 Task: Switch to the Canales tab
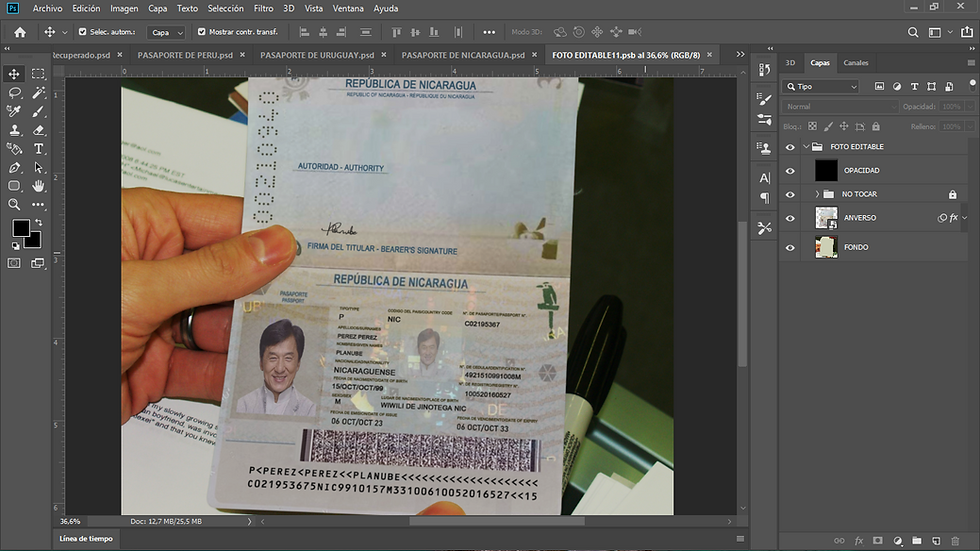(x=856, y=62)
